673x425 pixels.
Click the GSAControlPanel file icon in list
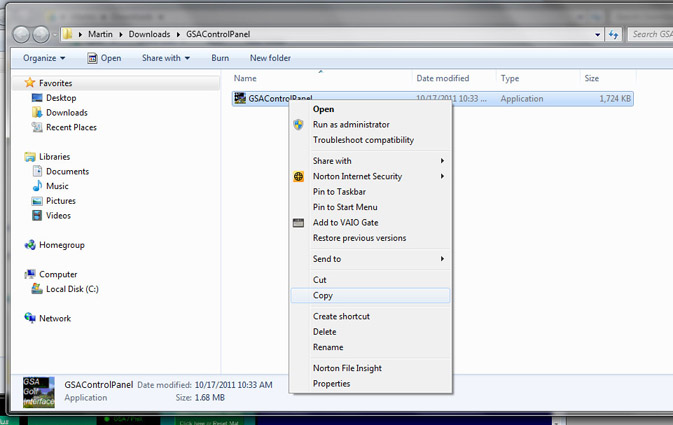tap(239, 98)
